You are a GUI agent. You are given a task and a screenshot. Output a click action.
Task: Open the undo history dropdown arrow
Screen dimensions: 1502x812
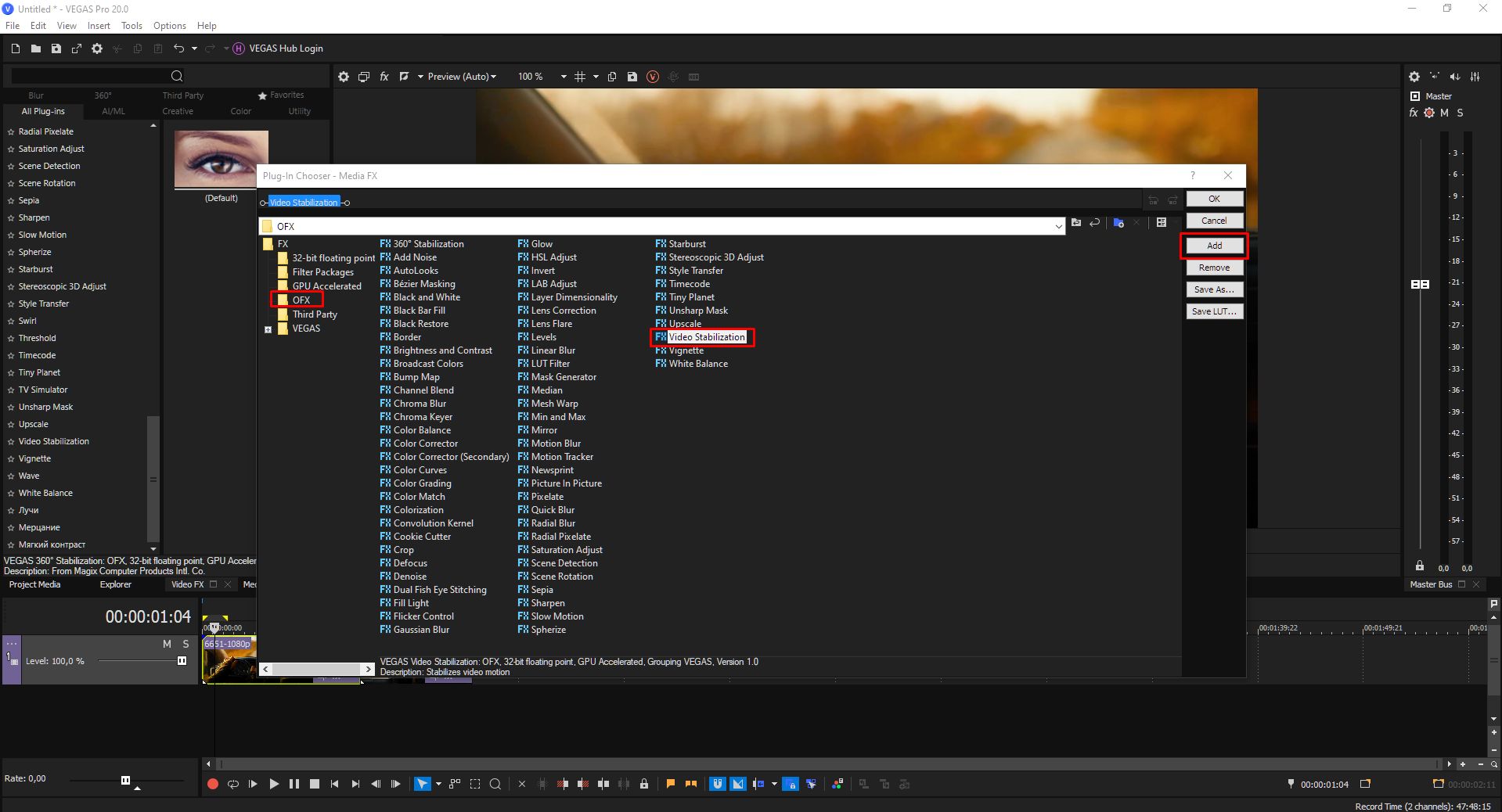(194, 49)
